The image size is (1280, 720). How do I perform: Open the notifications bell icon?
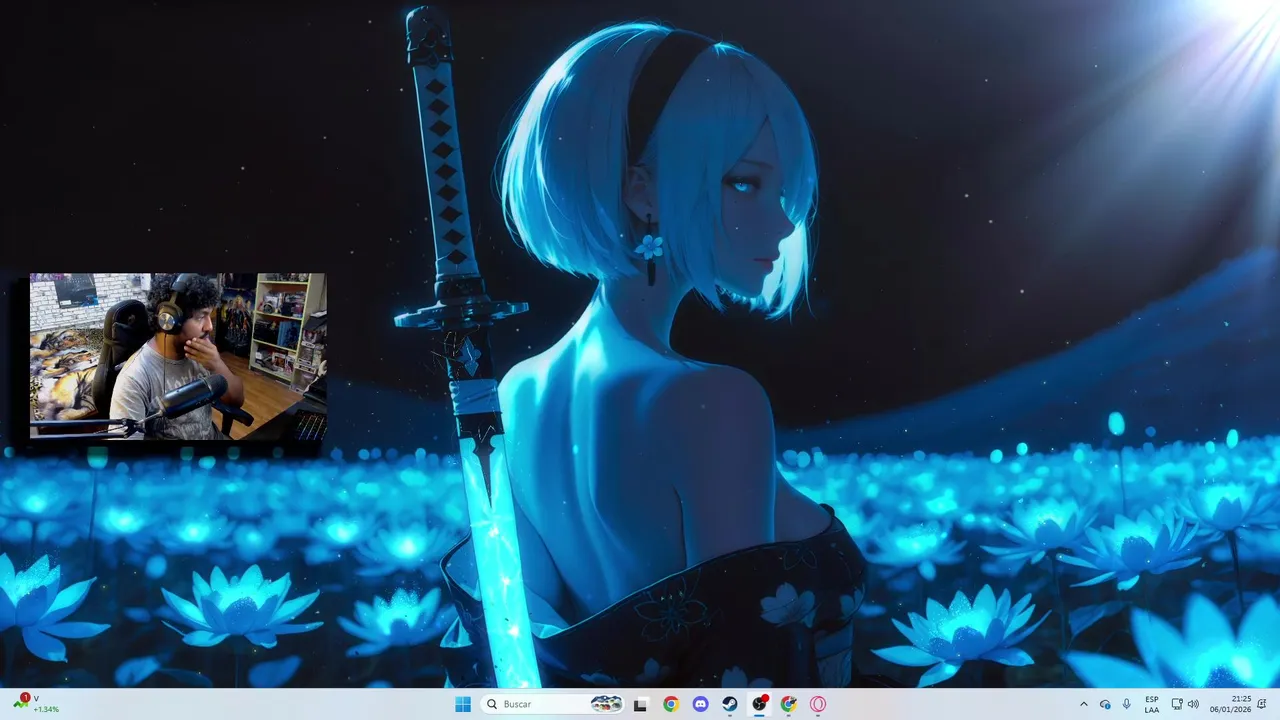coord(1263,704)
